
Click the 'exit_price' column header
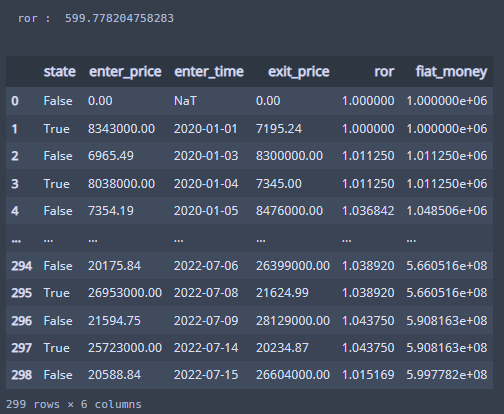point(299,72)
